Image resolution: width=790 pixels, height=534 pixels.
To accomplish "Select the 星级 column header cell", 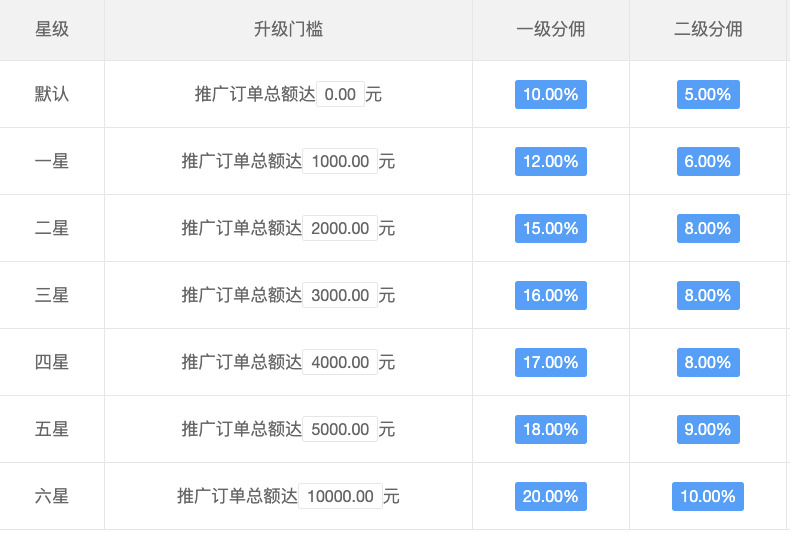I will click(52, 29).
